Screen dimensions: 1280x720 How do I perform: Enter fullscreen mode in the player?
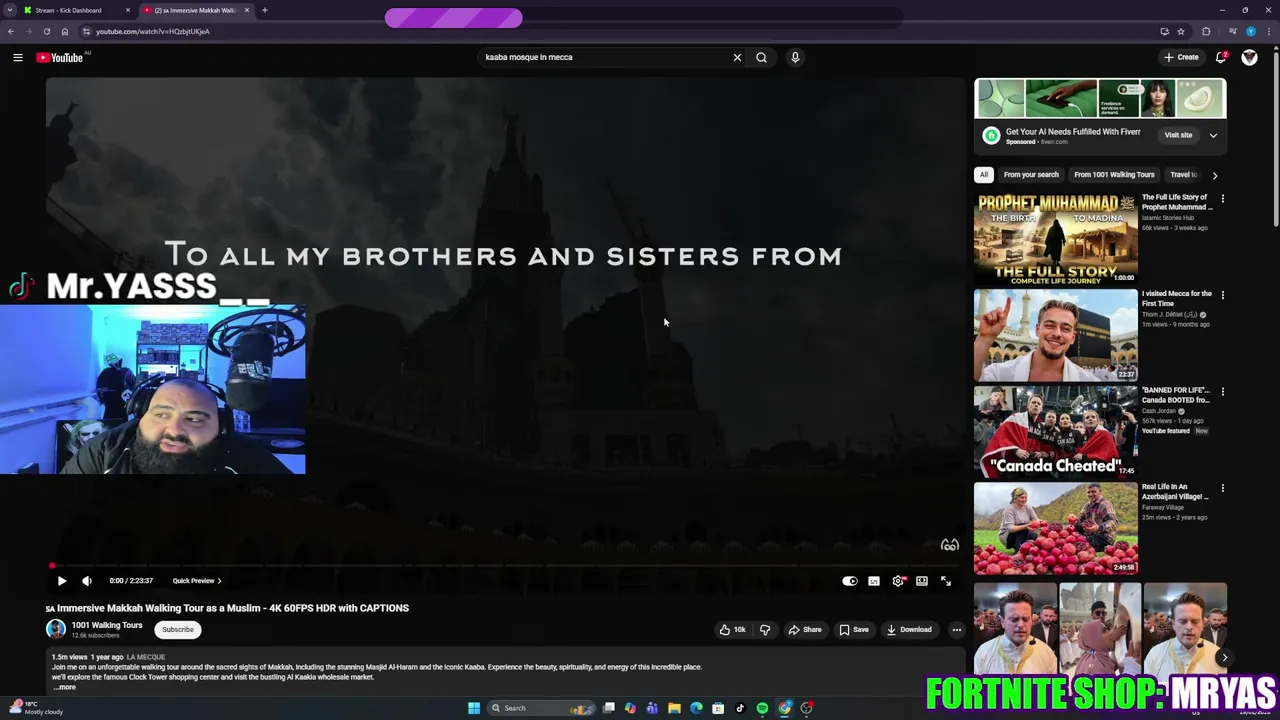coord(946,581)
